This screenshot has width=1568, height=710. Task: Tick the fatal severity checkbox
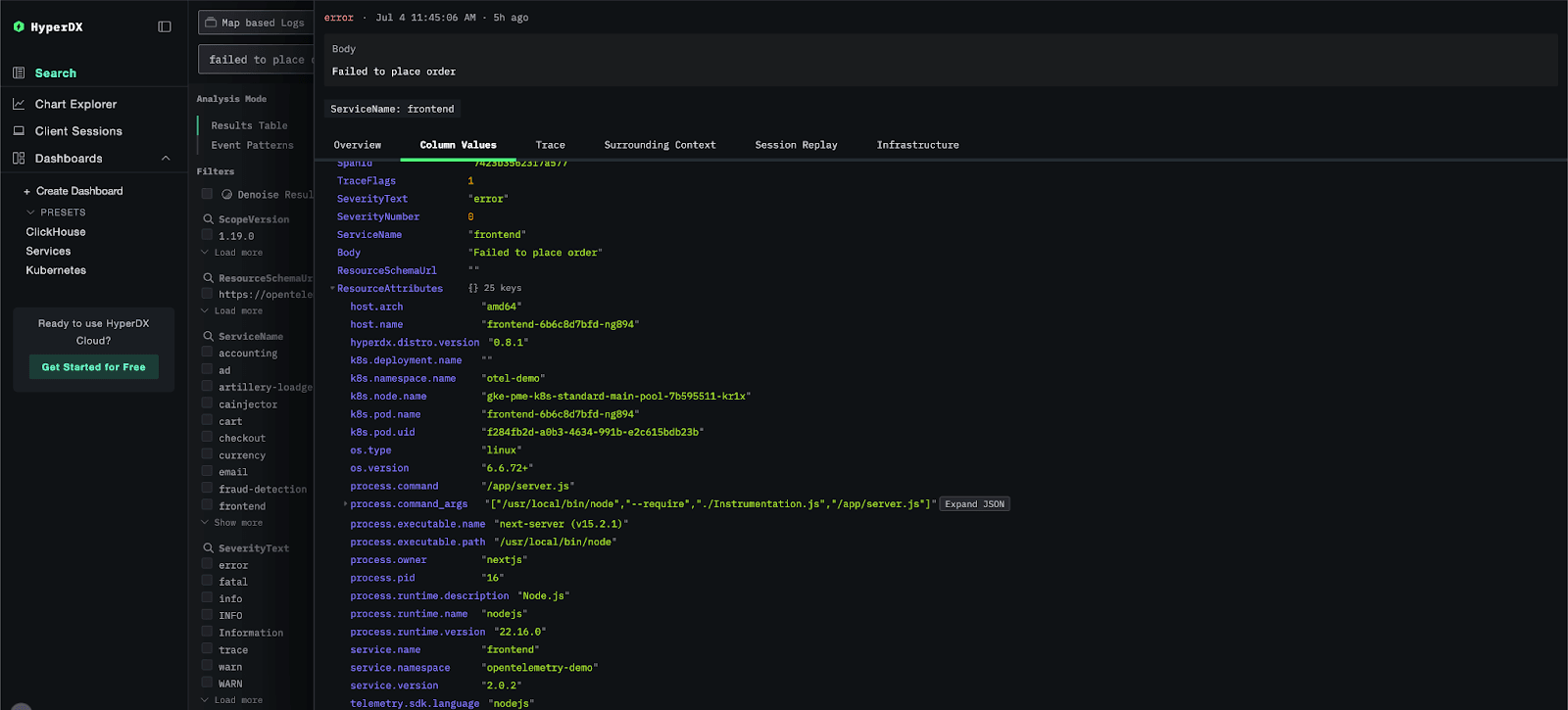tap(207, 582)
